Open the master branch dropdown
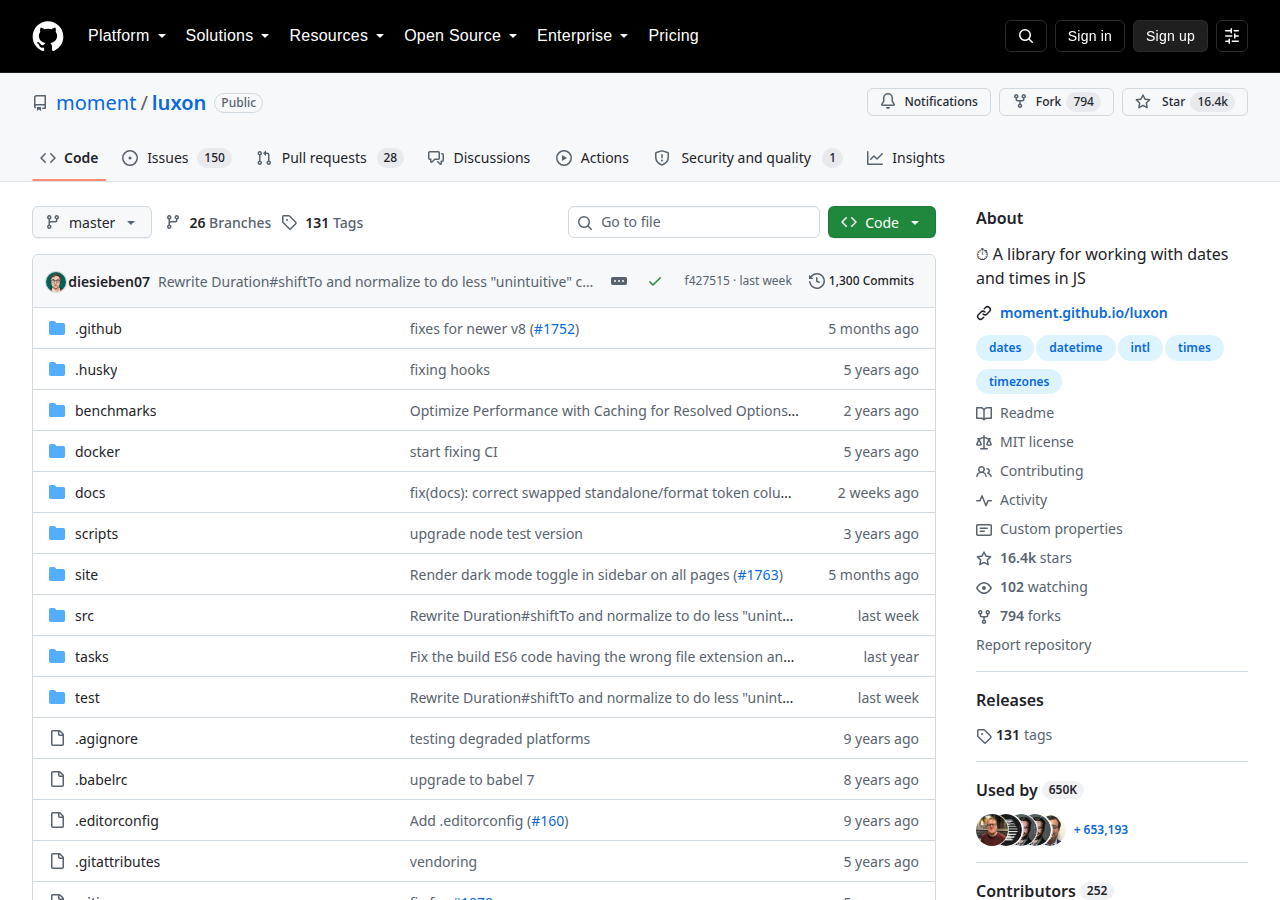The image size is (1280, 900). (92, 222)
